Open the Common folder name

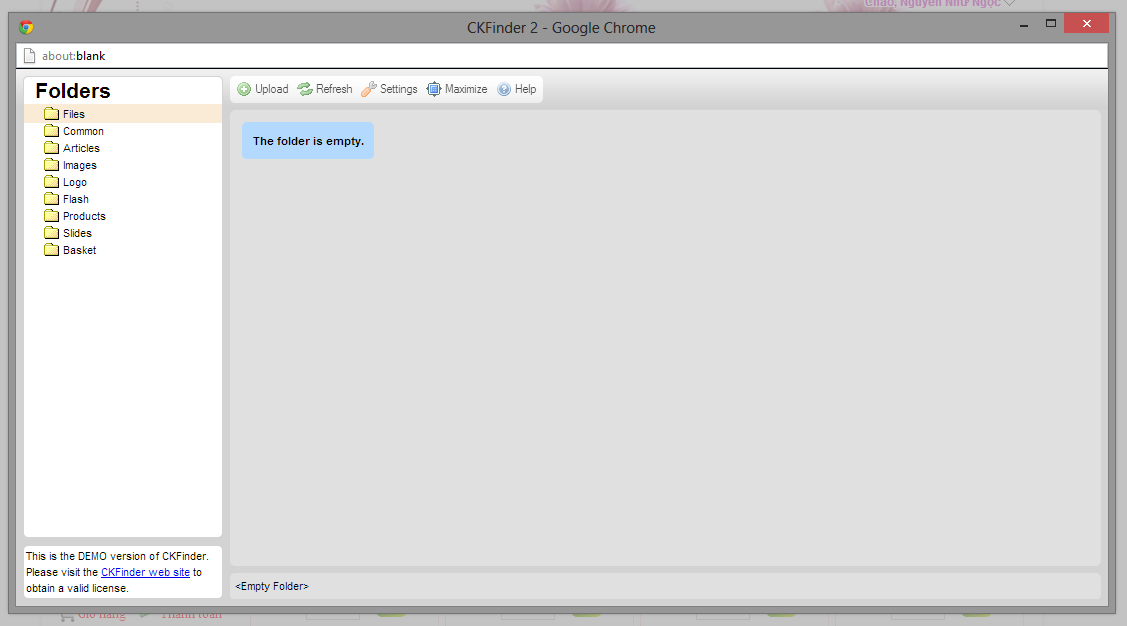(x=83, y=131)
